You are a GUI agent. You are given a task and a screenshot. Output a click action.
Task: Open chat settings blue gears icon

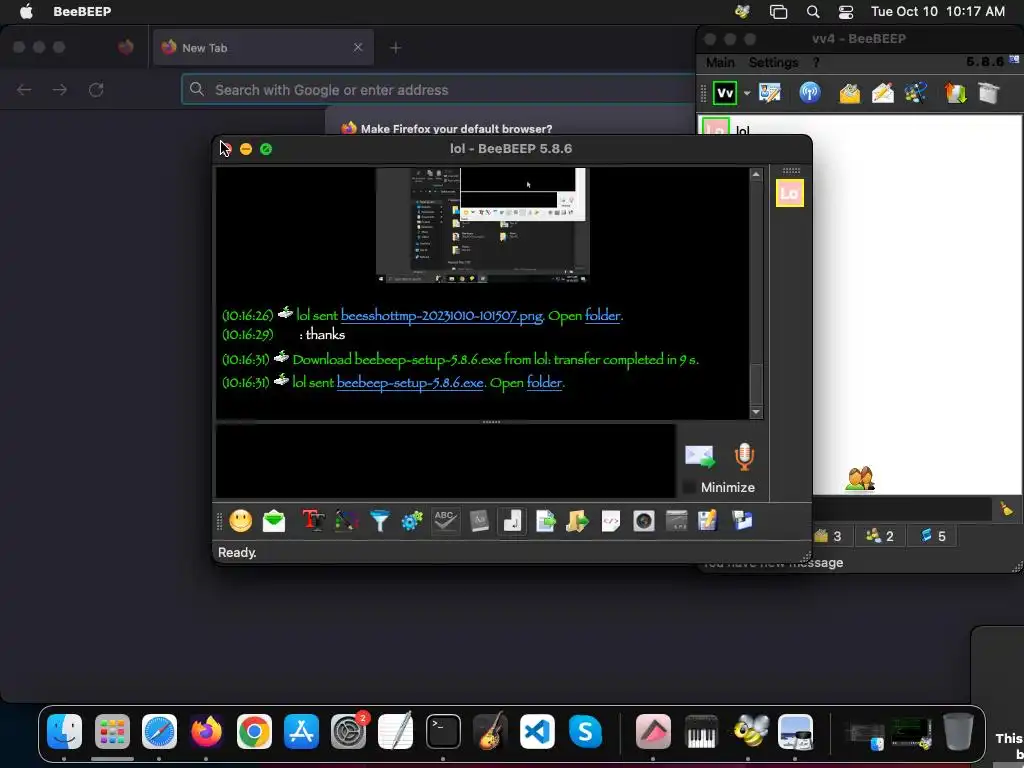(x=412, y=520)
